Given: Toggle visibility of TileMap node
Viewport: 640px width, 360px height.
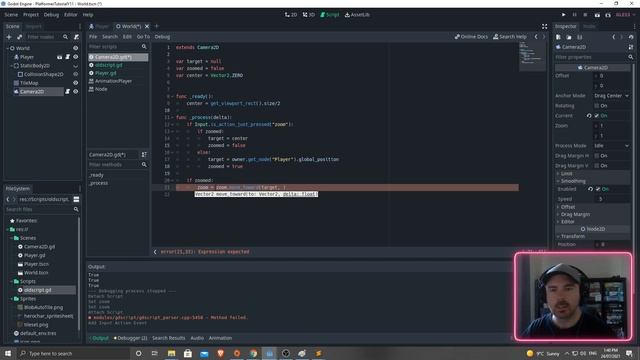Looking at the screenshot, I should [x=76, y=83].
